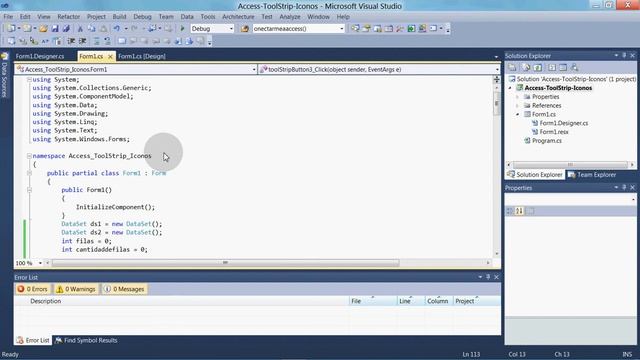
Task: Switch Properties panel to Categorized view
Action: point(509,211)
